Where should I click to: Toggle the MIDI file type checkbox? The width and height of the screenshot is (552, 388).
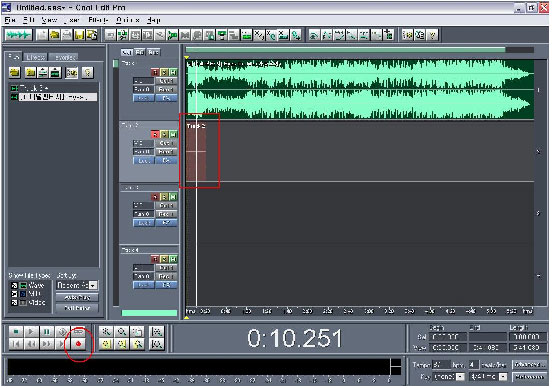(14, 294)
